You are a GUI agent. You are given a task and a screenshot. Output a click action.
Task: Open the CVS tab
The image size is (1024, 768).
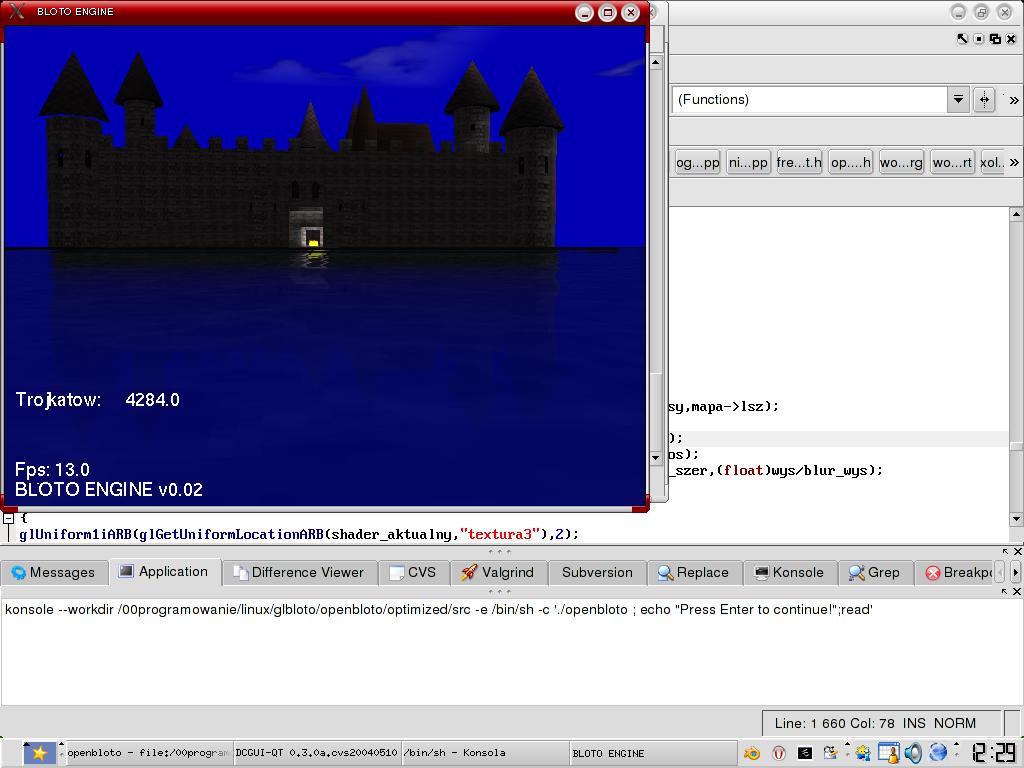tap(413, 573)
